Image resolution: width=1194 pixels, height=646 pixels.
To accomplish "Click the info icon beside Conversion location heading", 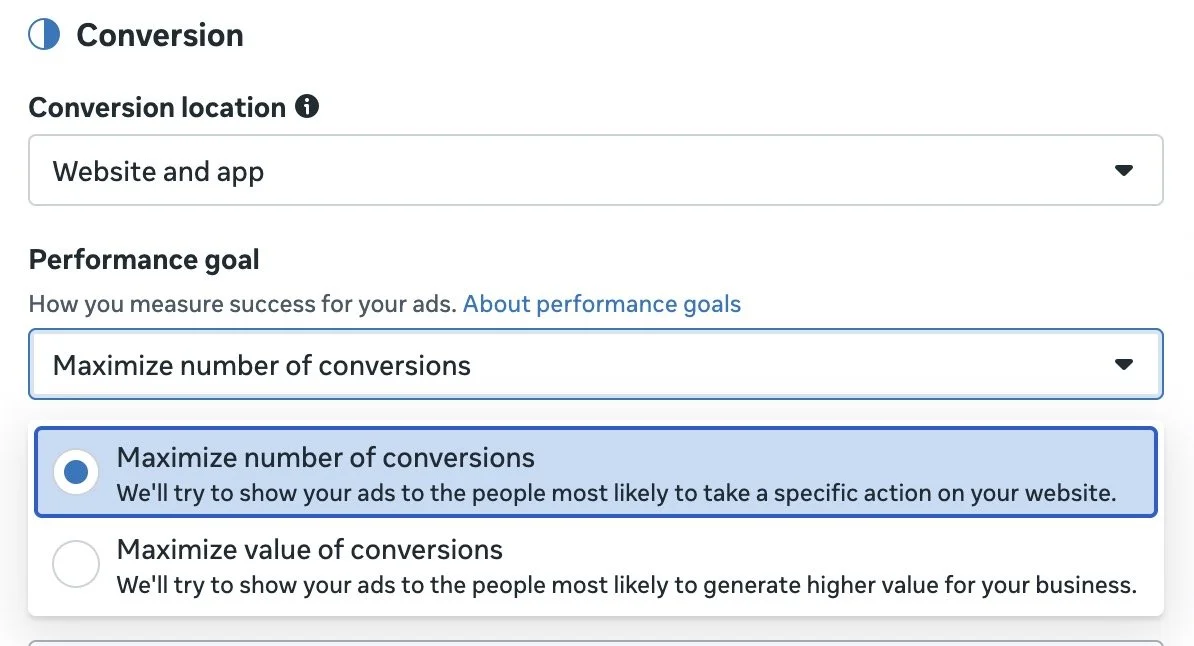I will click(x=308, y=106).
